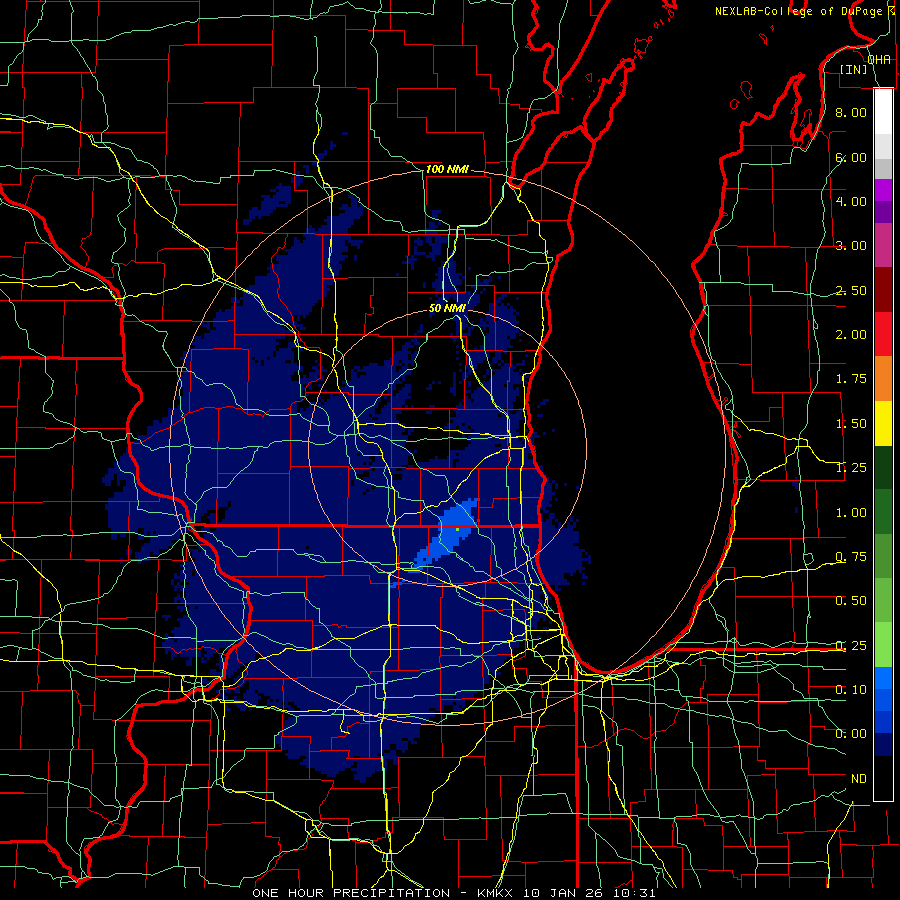Click the 1.25 legend value
900x900 pixels.
coord(851,468)
